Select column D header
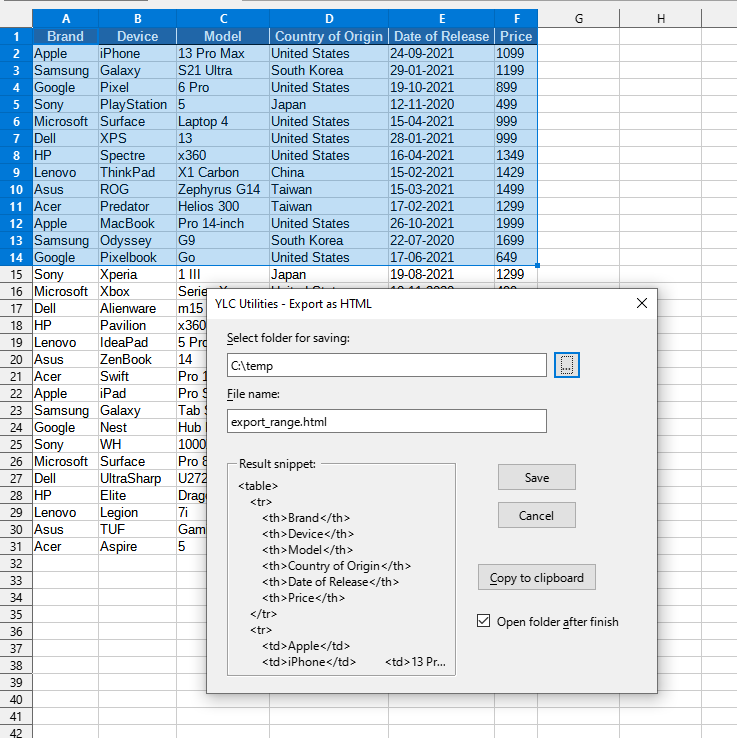Screen dimensions: 737x738 pos(329,18)
